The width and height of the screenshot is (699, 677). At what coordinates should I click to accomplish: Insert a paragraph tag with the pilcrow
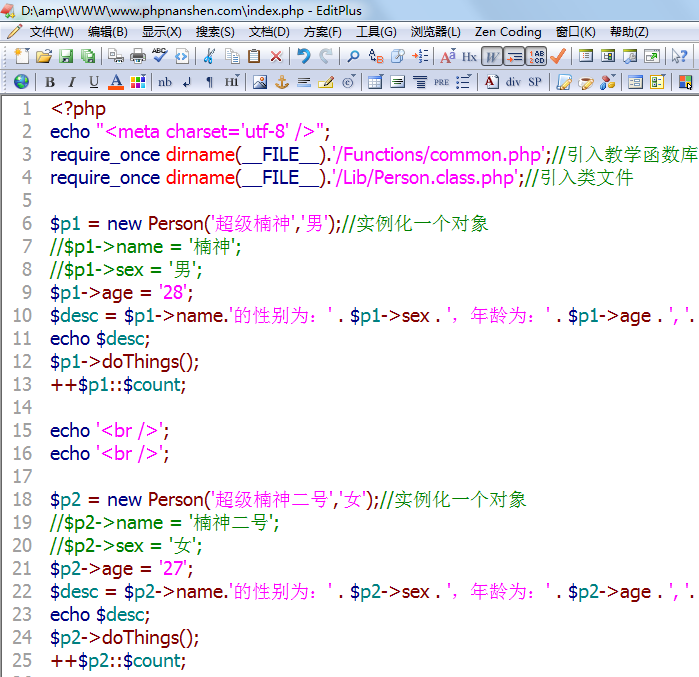click(209, 82)
